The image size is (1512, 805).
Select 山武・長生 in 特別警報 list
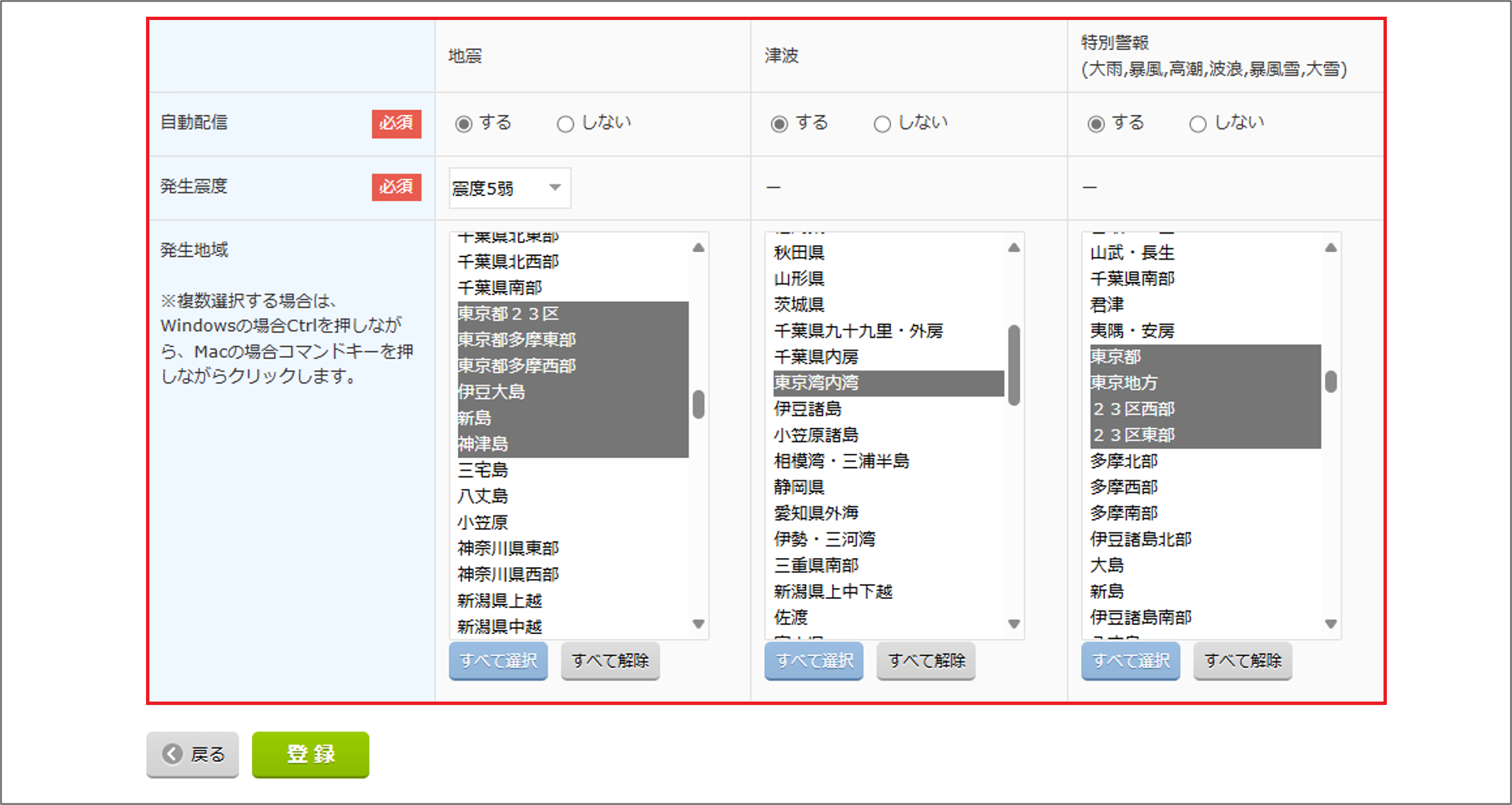[x=1205, y=253]
